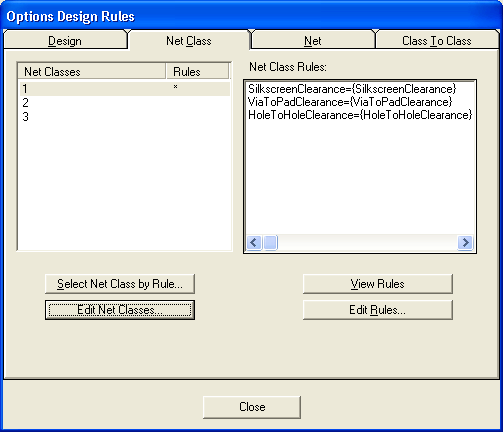Click Select Net Class by Rule button

coord(120,284)
